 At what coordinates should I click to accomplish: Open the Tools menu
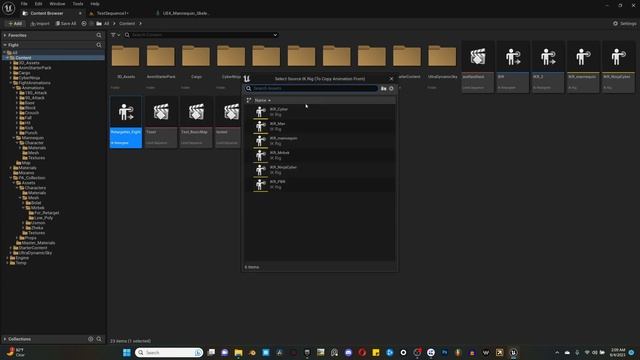pos(78,4)
